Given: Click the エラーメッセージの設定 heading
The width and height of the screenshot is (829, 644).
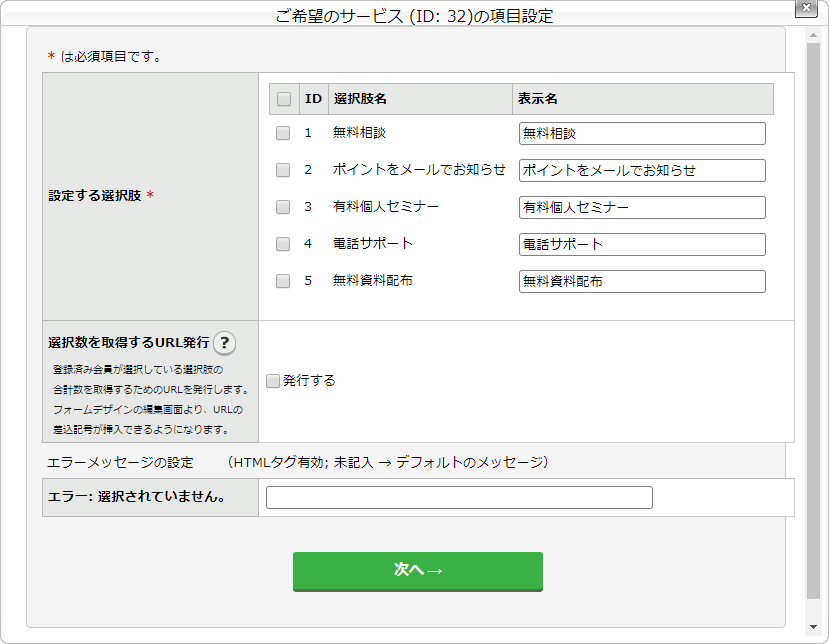Looking at the screenshot, I should pyautogui.click(x=121, y=463).
